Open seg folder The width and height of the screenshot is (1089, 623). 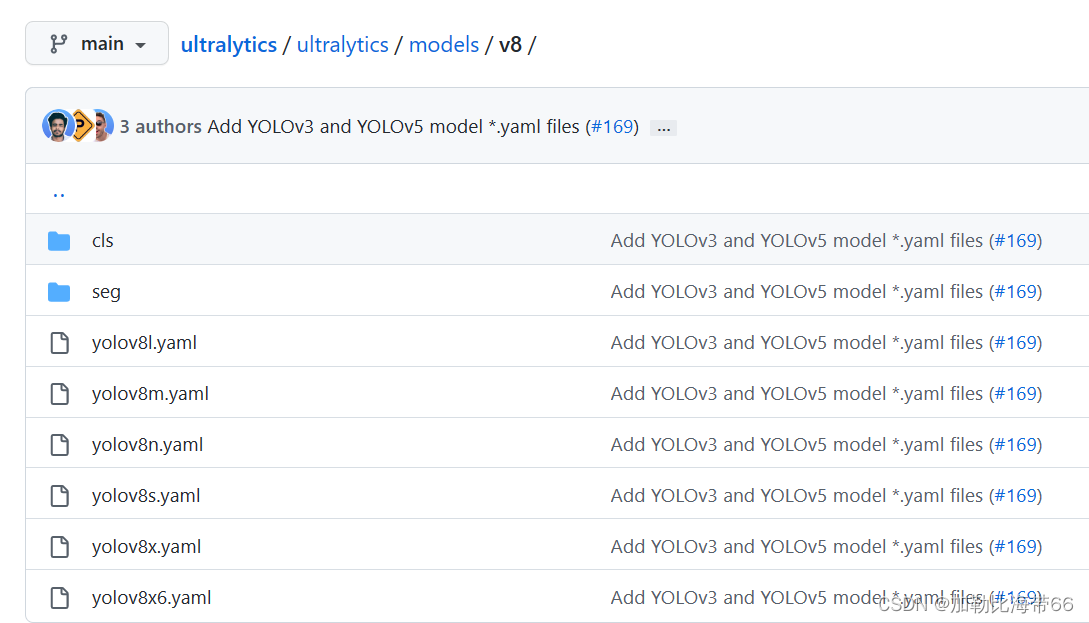click(x=106, y=292)
